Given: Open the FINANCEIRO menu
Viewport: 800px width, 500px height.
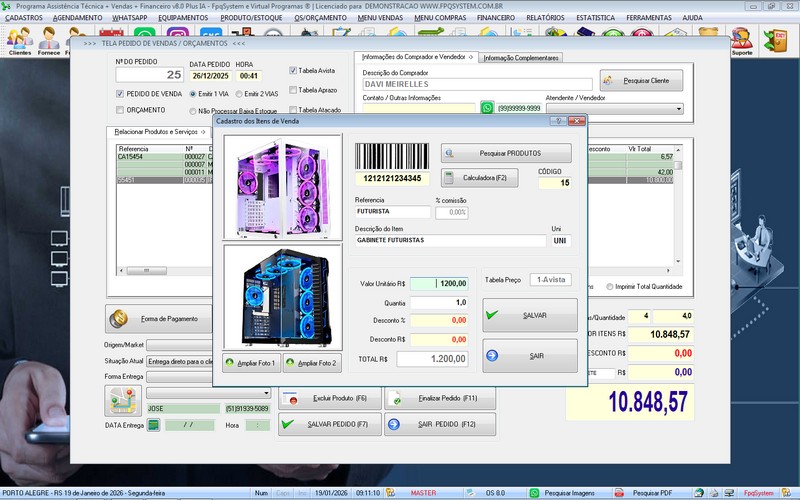Looking at the screenshot, I should 496,17.
